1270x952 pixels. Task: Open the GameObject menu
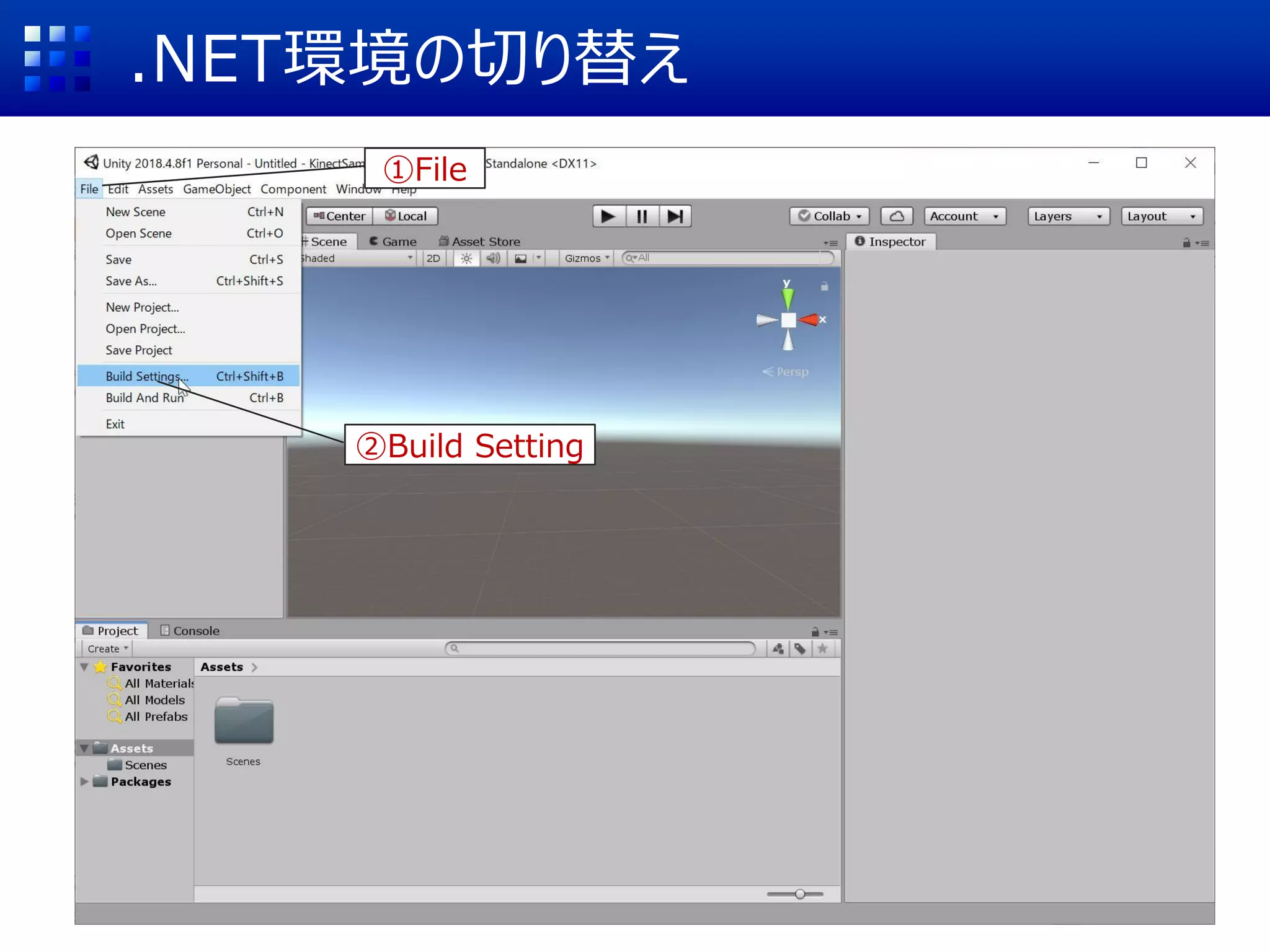pyautogui.click(x=216, y=189)
